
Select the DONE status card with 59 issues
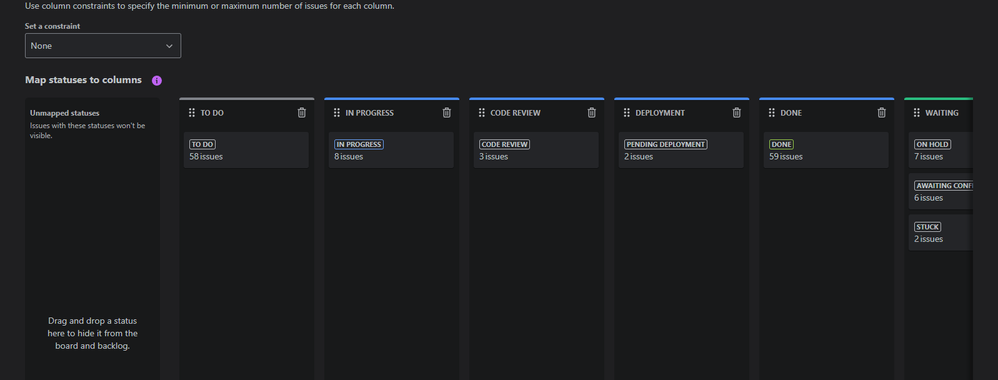coord(826,150)
